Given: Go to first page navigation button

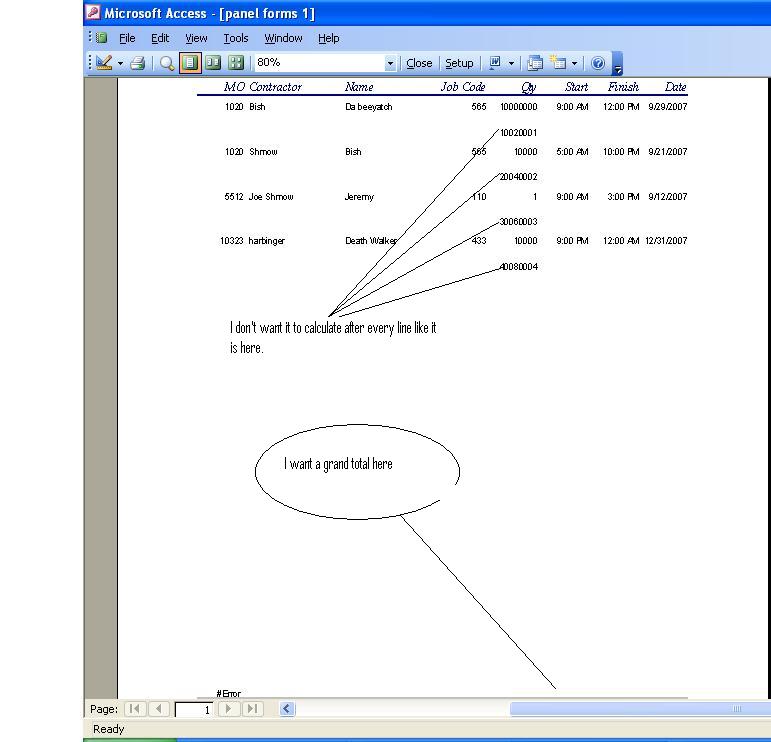Looking at the screenshot, I should (135, 709).
